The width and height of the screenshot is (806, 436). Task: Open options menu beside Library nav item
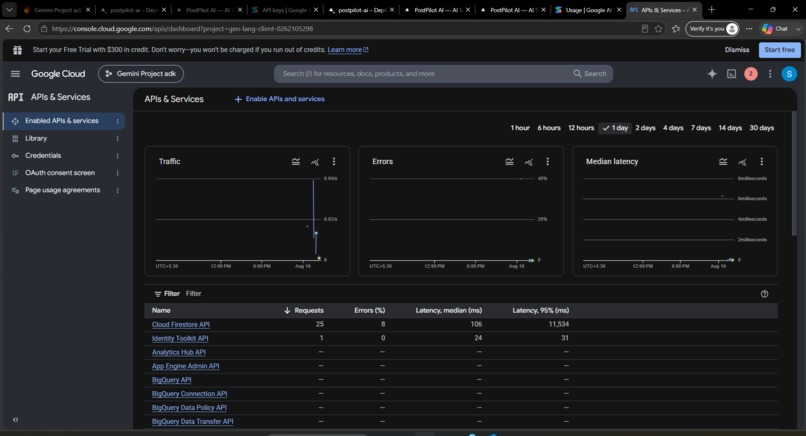coord(118,139)
